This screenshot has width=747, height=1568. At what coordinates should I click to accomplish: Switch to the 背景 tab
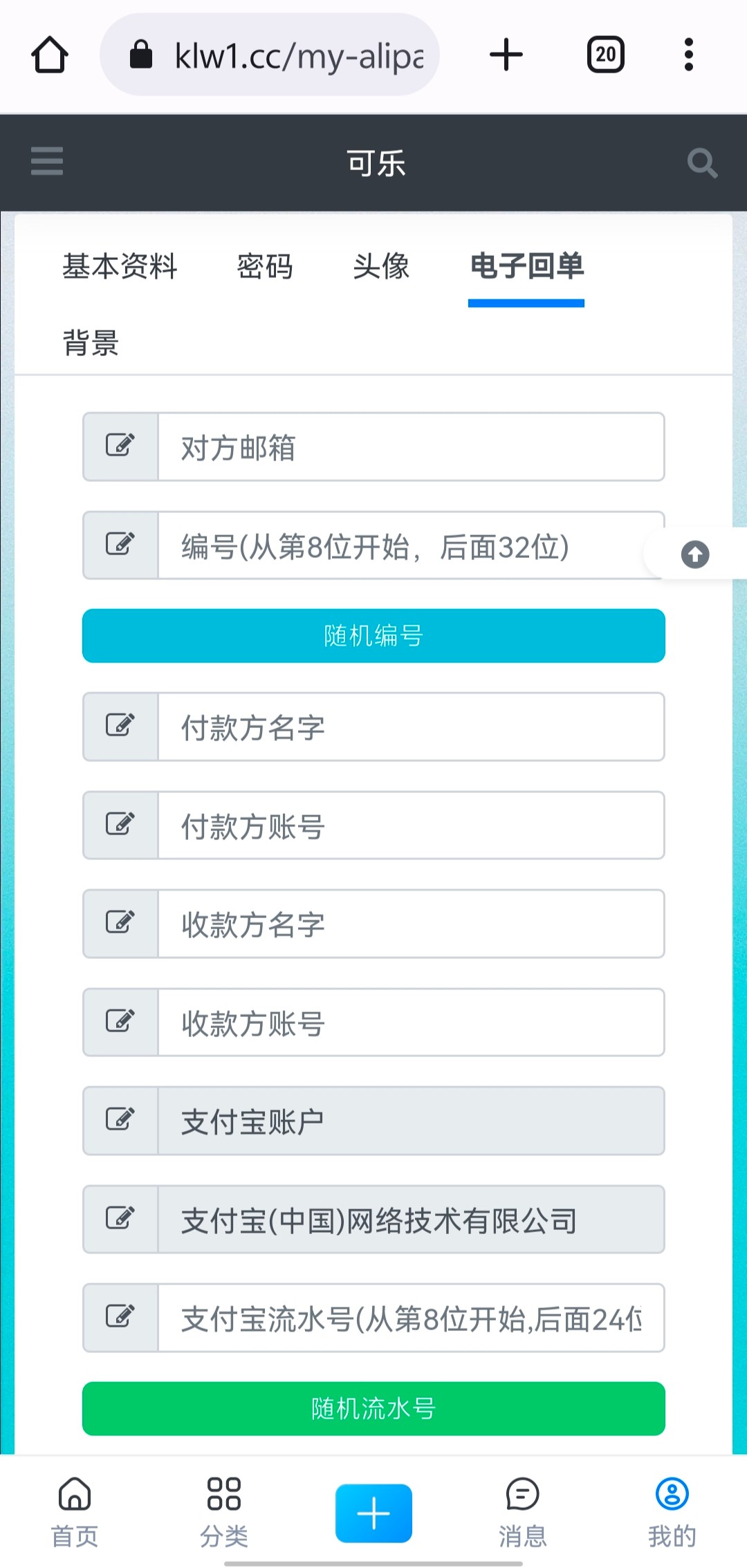91,343
